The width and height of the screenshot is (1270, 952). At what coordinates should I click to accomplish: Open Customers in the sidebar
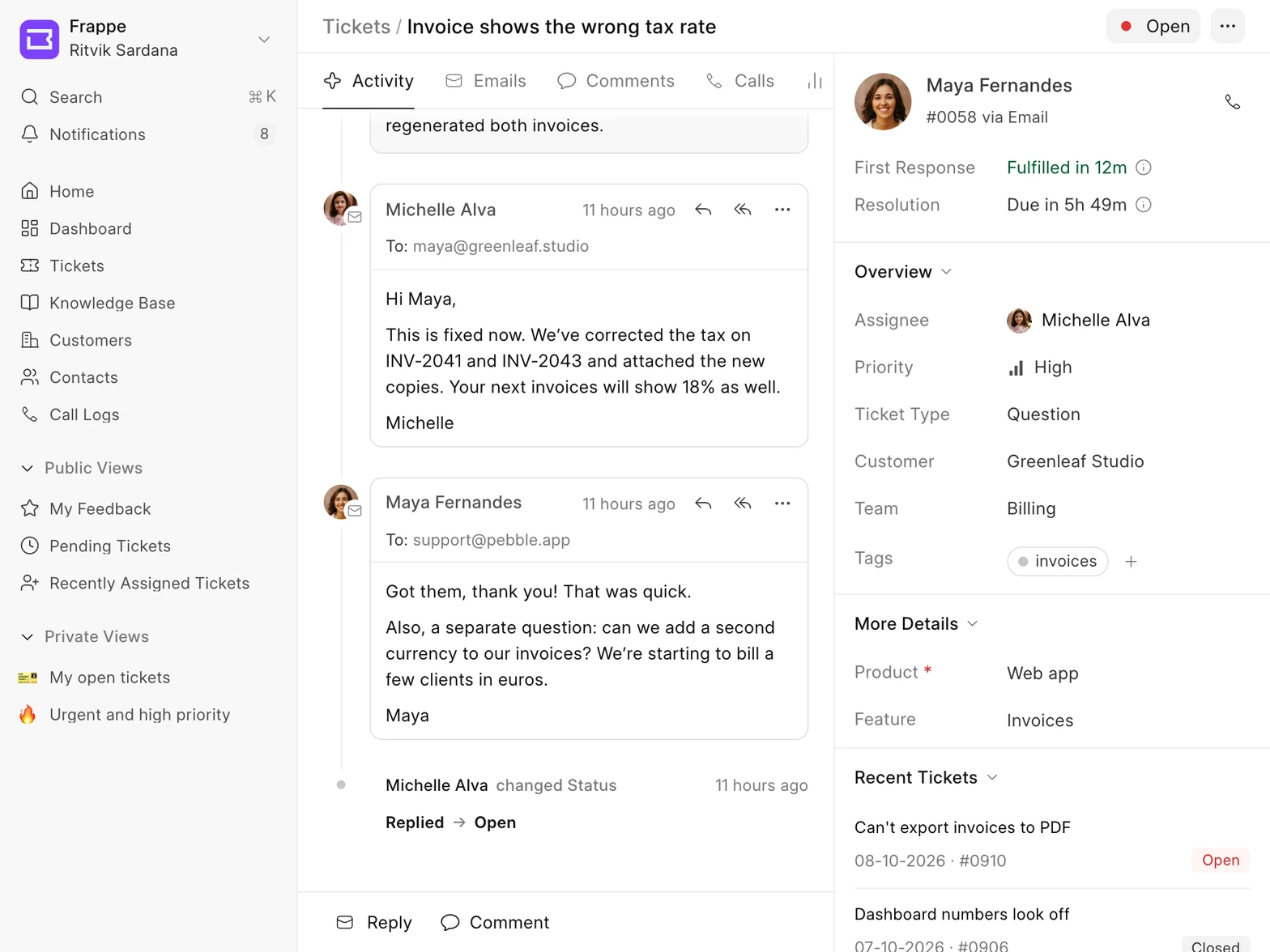tap(148, 340)
